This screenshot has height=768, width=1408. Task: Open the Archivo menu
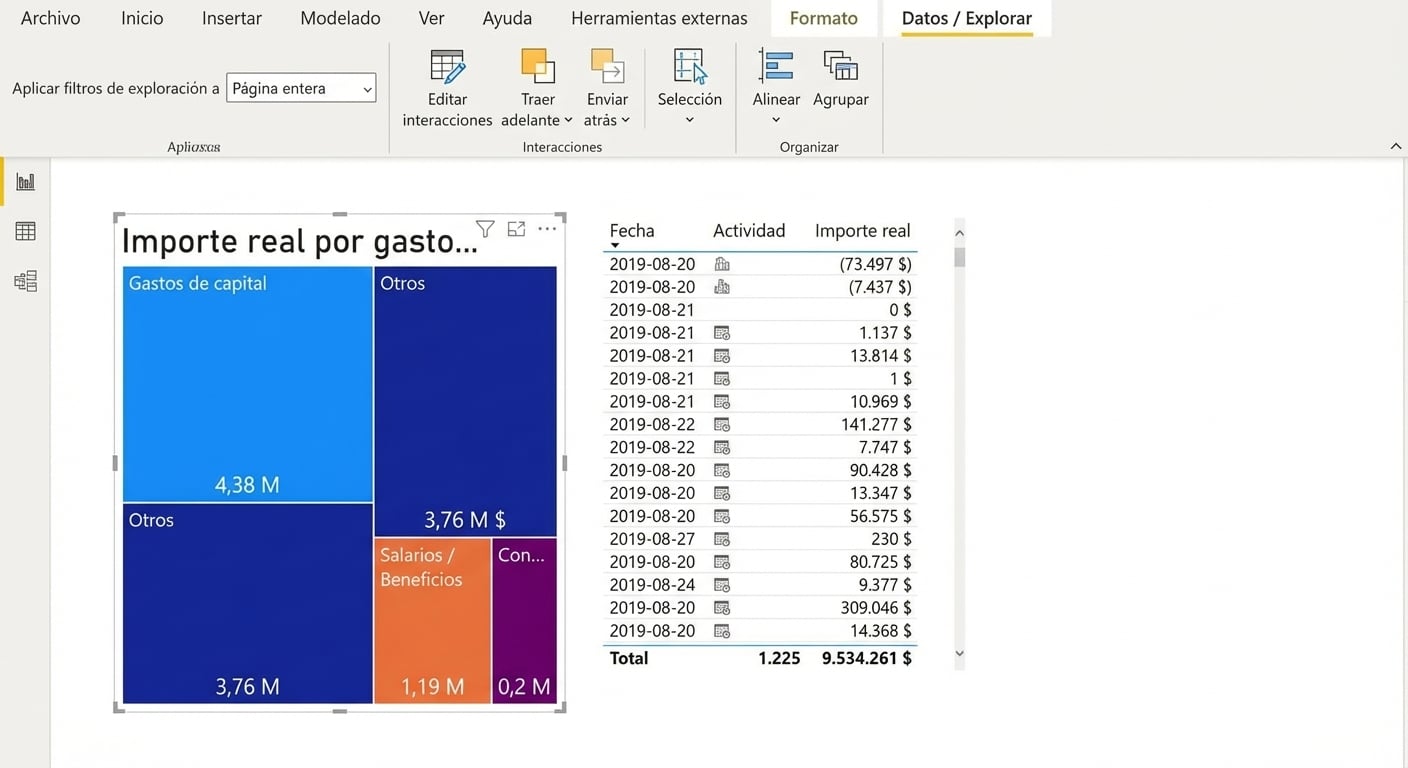[50, 18]
